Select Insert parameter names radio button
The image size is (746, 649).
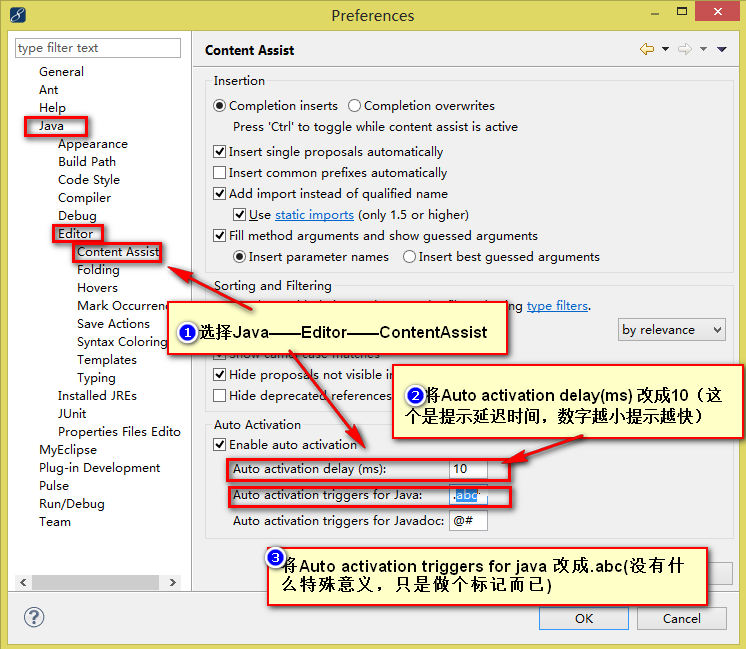coord(239,257)
